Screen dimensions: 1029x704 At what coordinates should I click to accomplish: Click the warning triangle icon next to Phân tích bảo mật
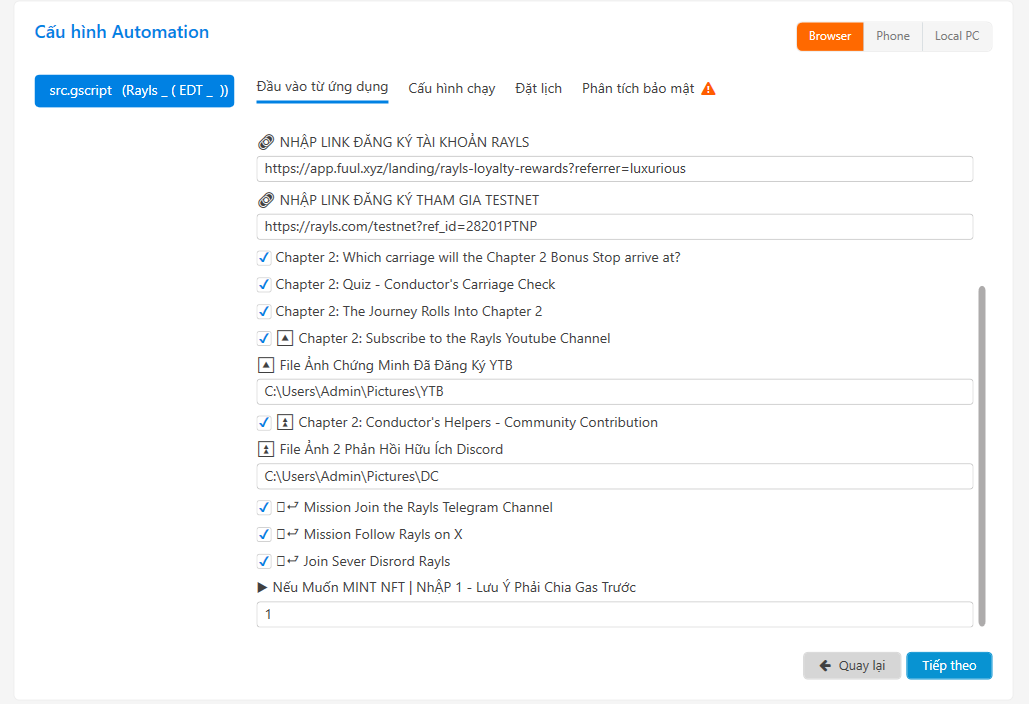point(708,89)
